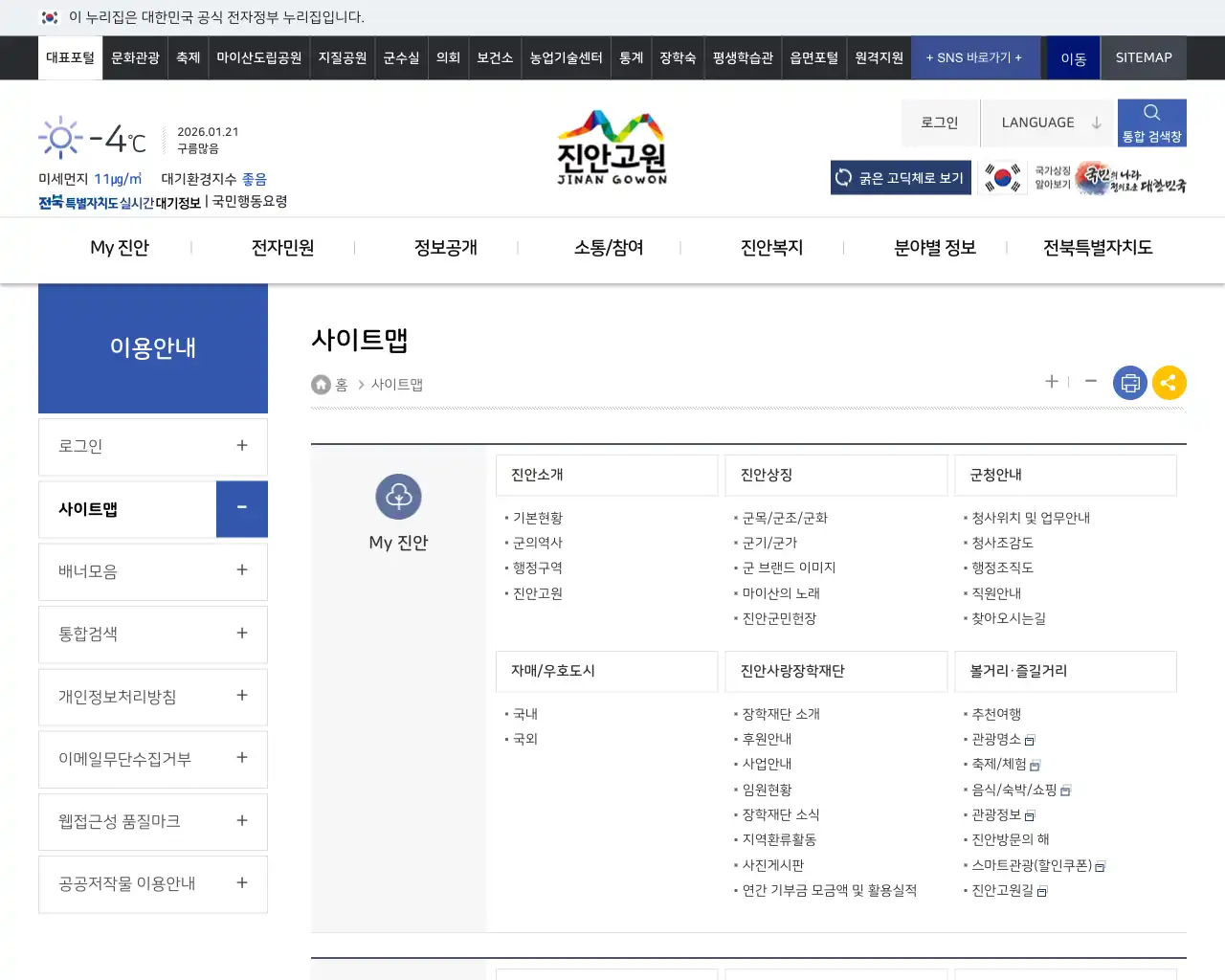Click the sun weather icon showing -4°C
This screenshot has height=980, width=1225.
[x=59, y=136]
